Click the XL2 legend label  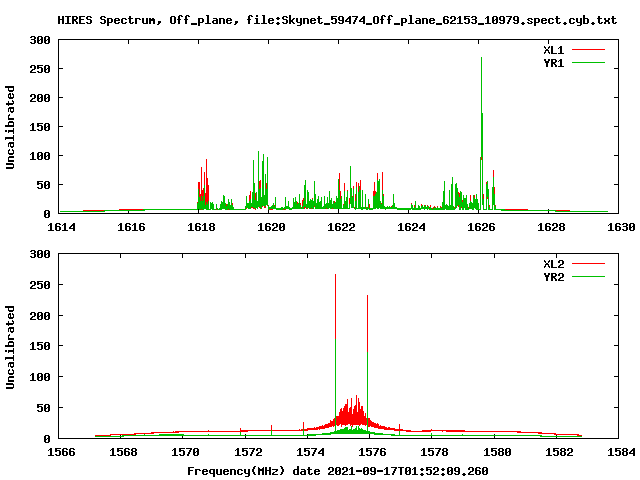coord(553,264)
